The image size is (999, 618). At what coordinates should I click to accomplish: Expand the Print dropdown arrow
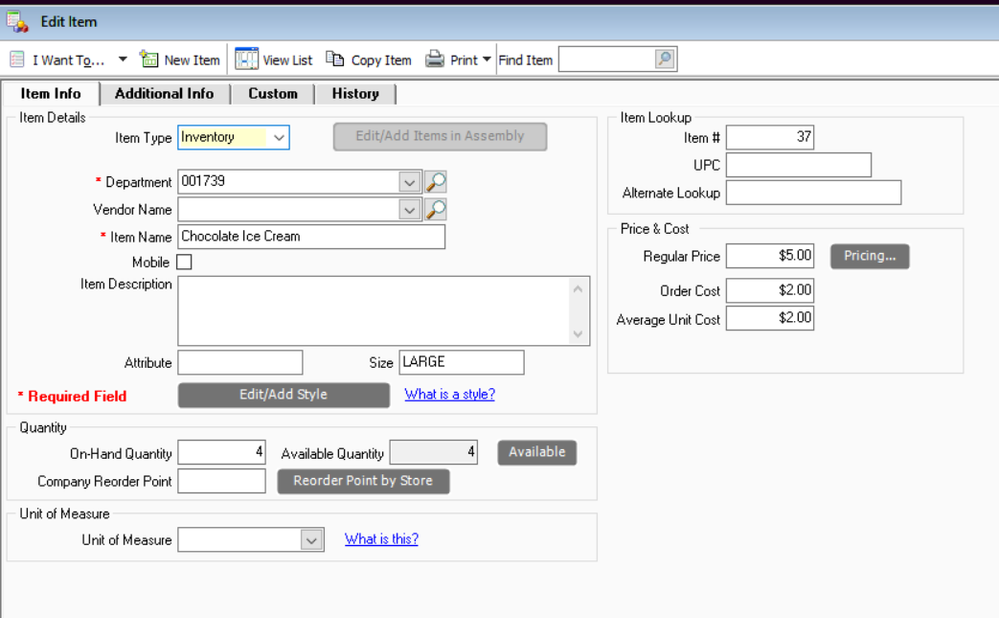tap(487, 59)
